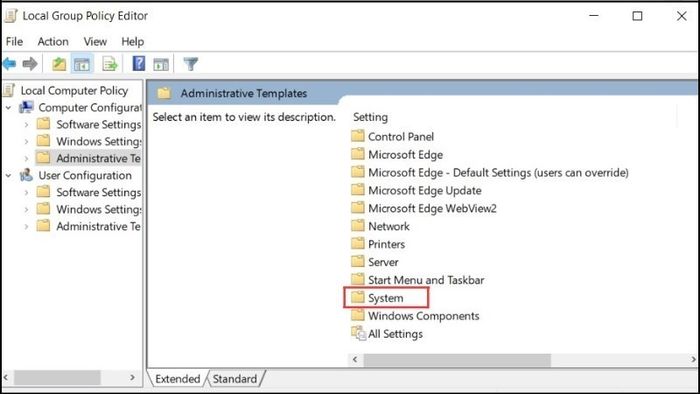Collapse the User Configuration node
The image size is (700, 394).
tap(8, 176)
